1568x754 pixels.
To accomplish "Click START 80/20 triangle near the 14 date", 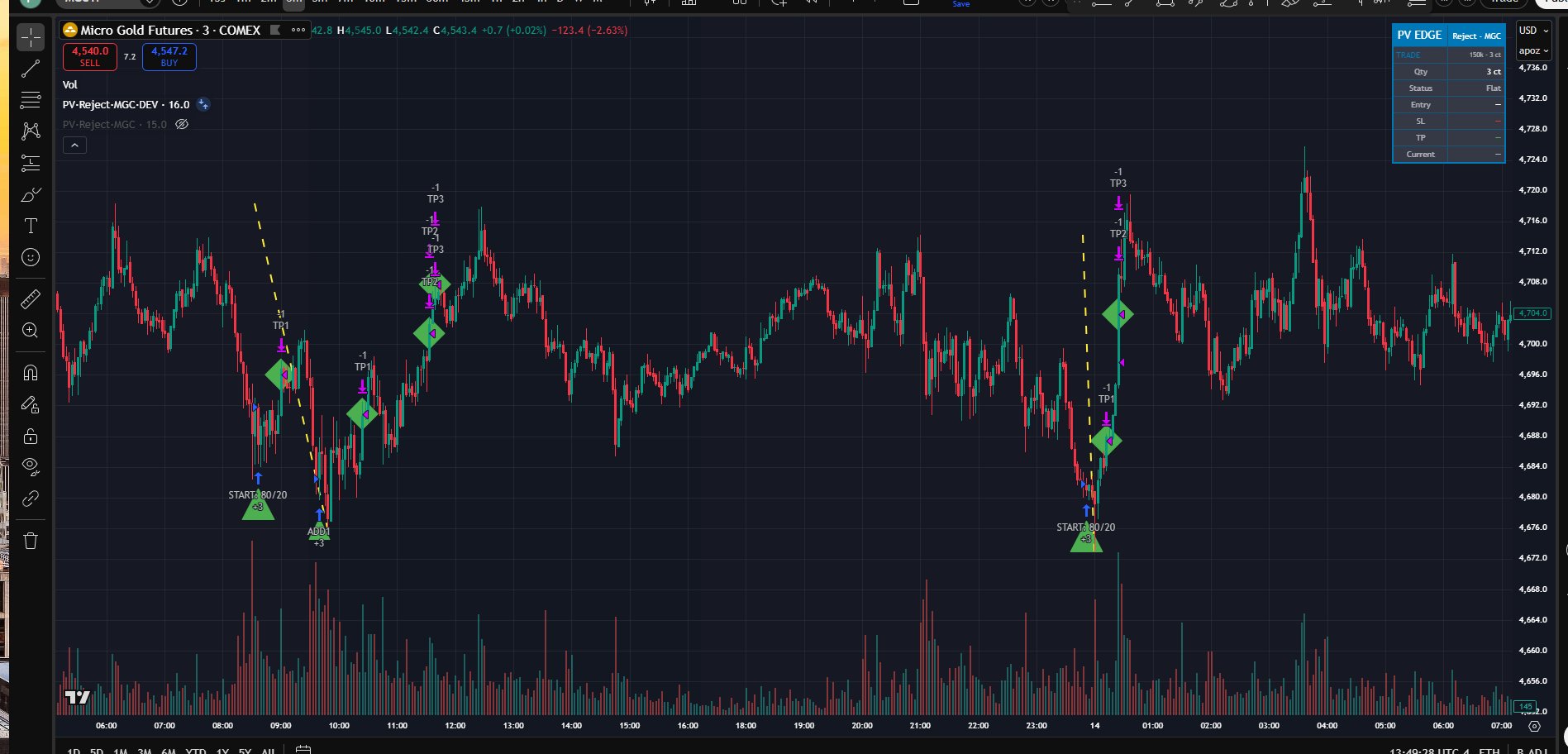I will point(1086,539).
